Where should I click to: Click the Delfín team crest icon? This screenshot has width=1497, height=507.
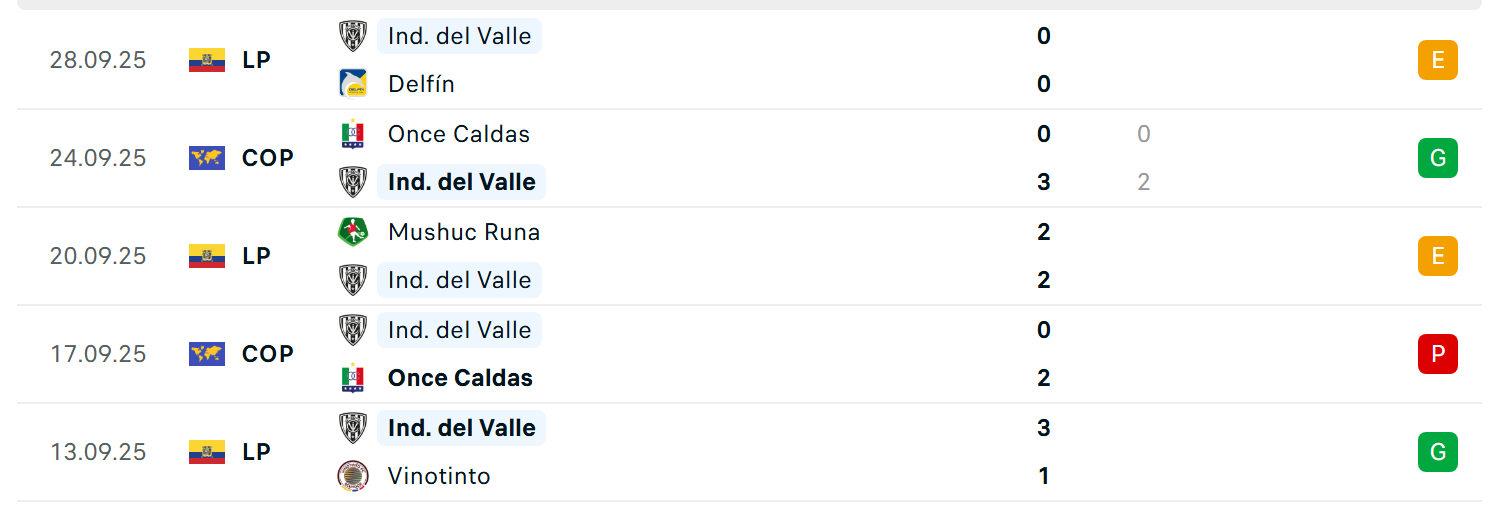pos(353,84)
